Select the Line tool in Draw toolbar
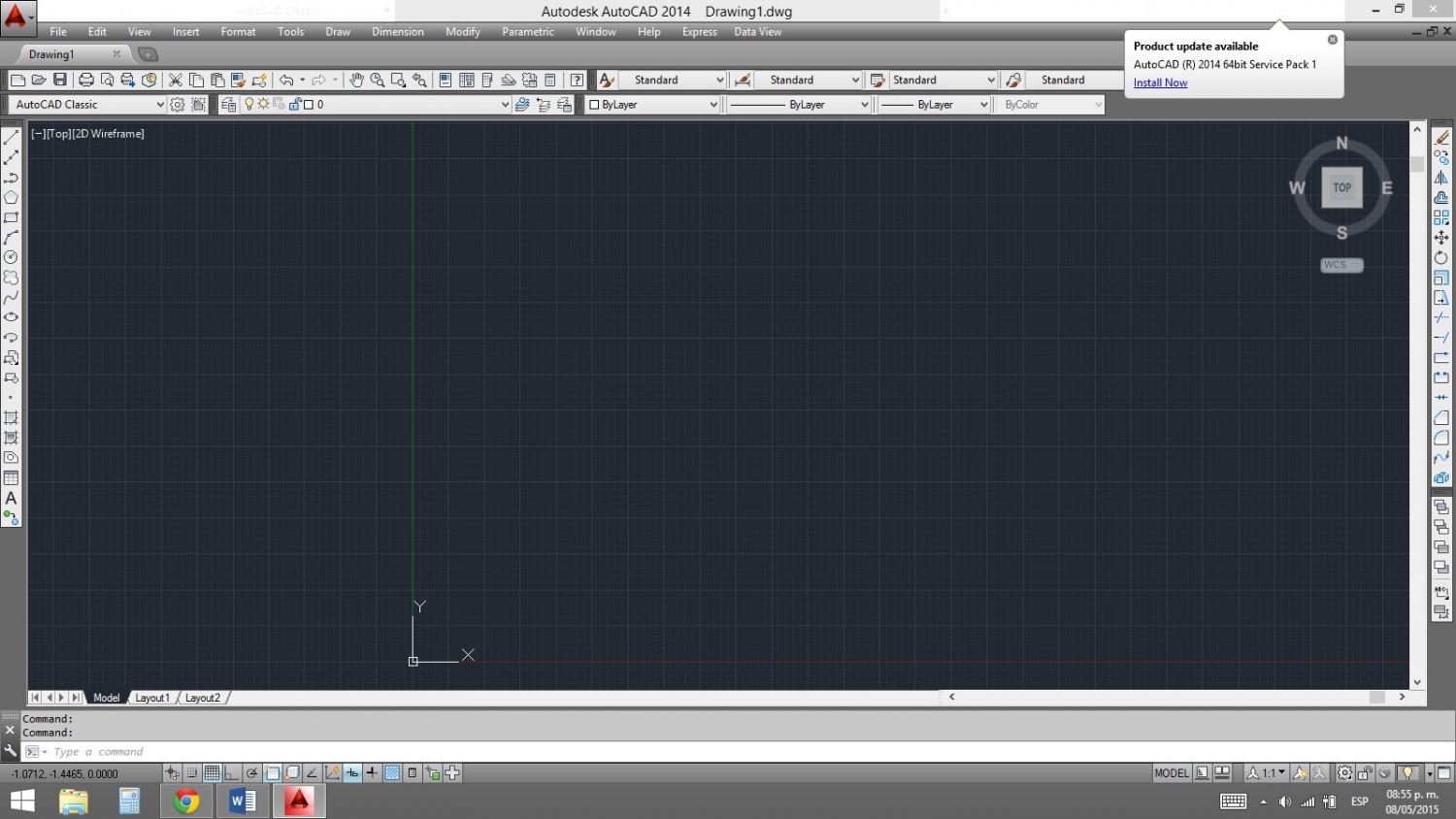Viewport: 1456px width, 819px height. (x=12, y=138)
